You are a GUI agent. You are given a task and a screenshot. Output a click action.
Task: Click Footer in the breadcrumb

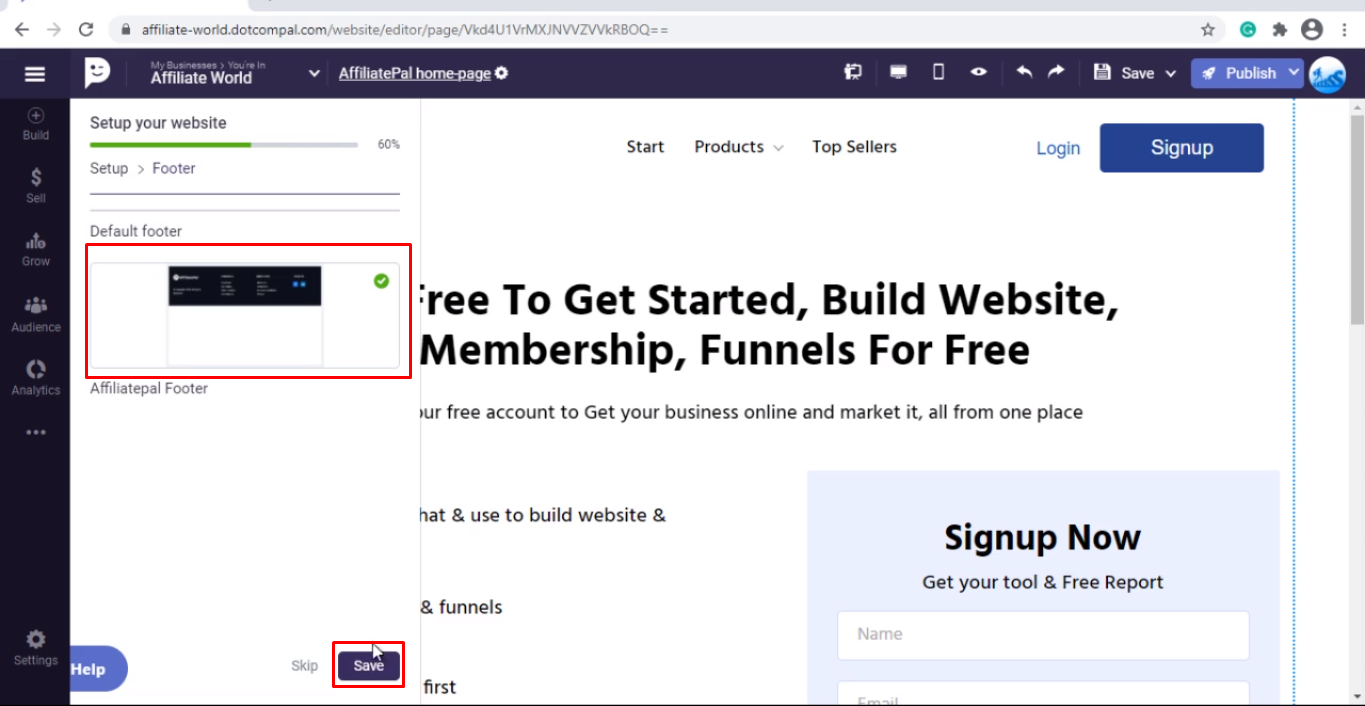pyautogui.click(x=174, y=168)
